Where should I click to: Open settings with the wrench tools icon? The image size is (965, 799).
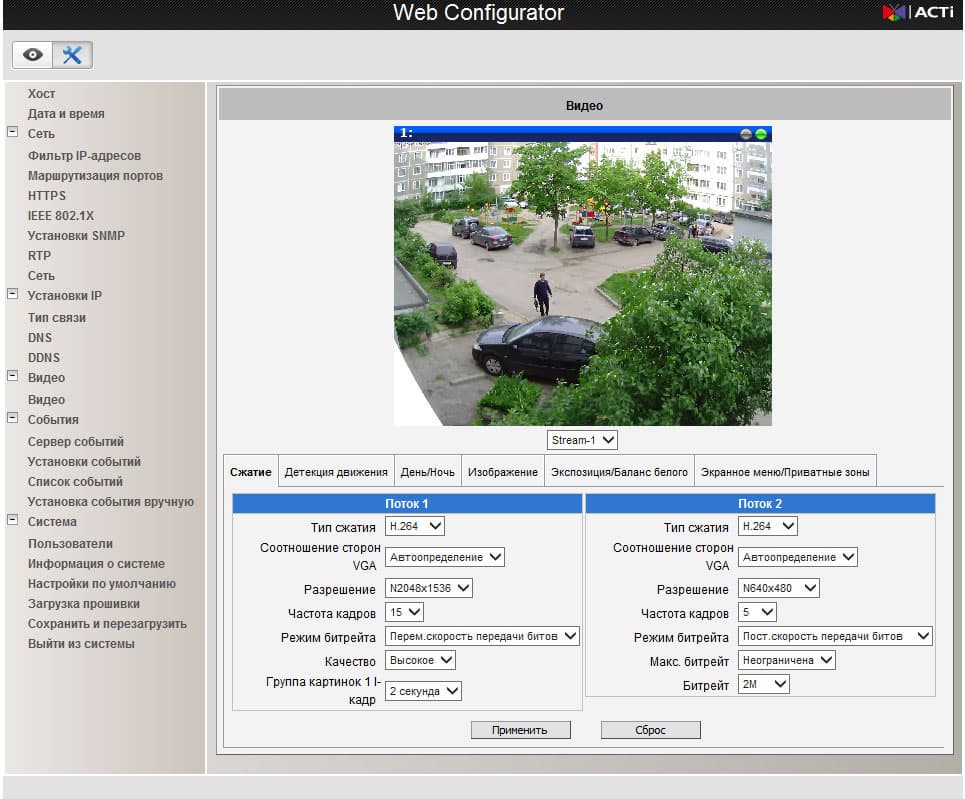(x=73, y=55)
